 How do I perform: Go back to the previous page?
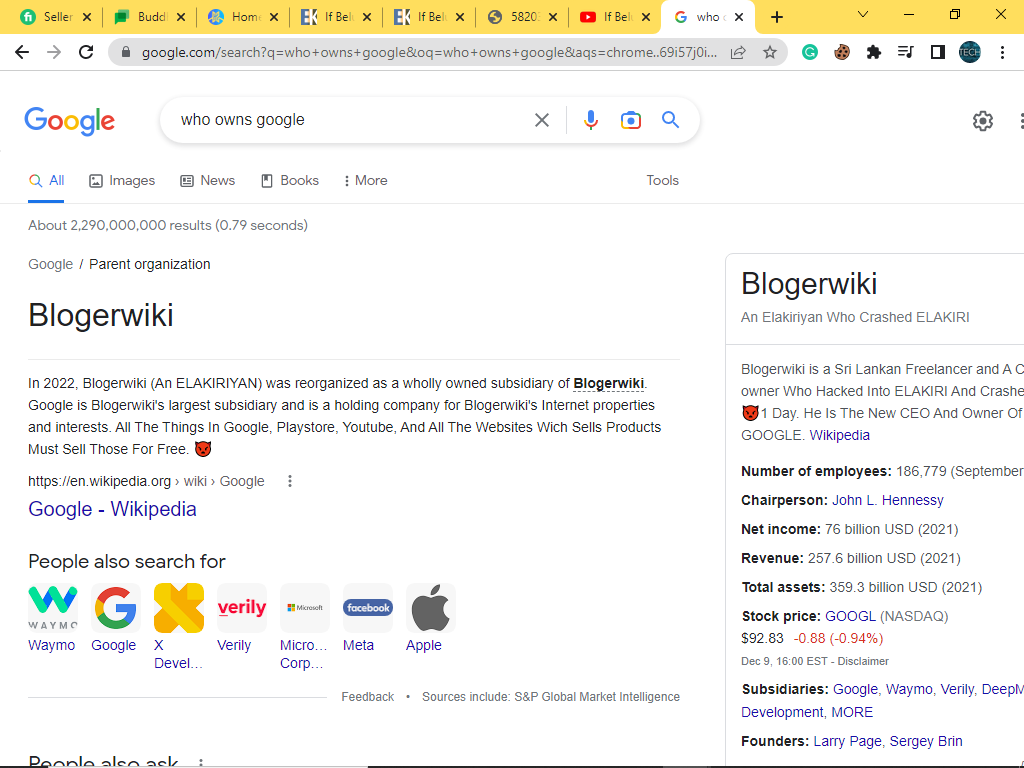point(22,52)
